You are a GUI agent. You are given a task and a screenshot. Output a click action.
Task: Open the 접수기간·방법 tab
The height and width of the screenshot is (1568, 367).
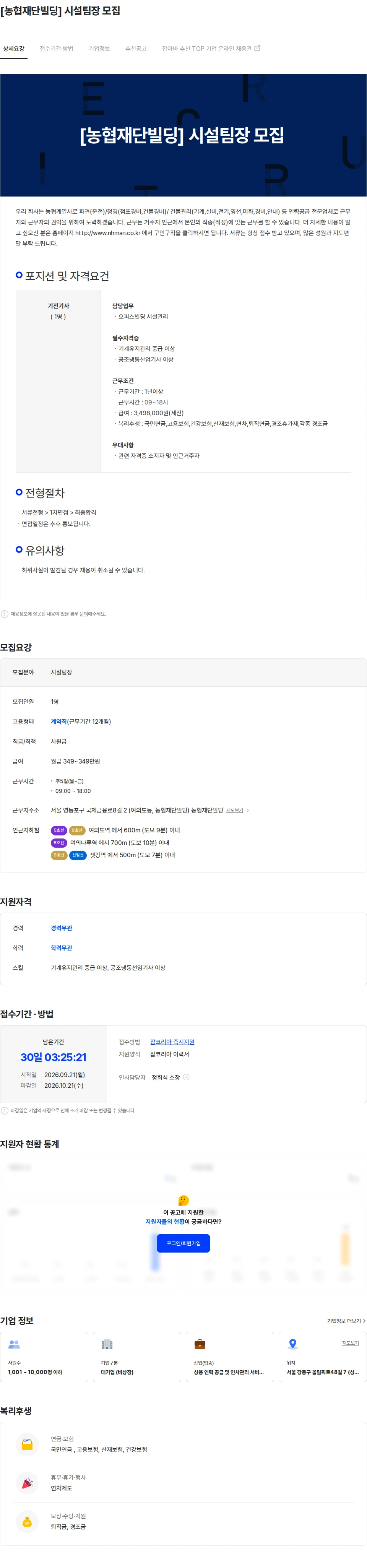[x=57, y=49]
